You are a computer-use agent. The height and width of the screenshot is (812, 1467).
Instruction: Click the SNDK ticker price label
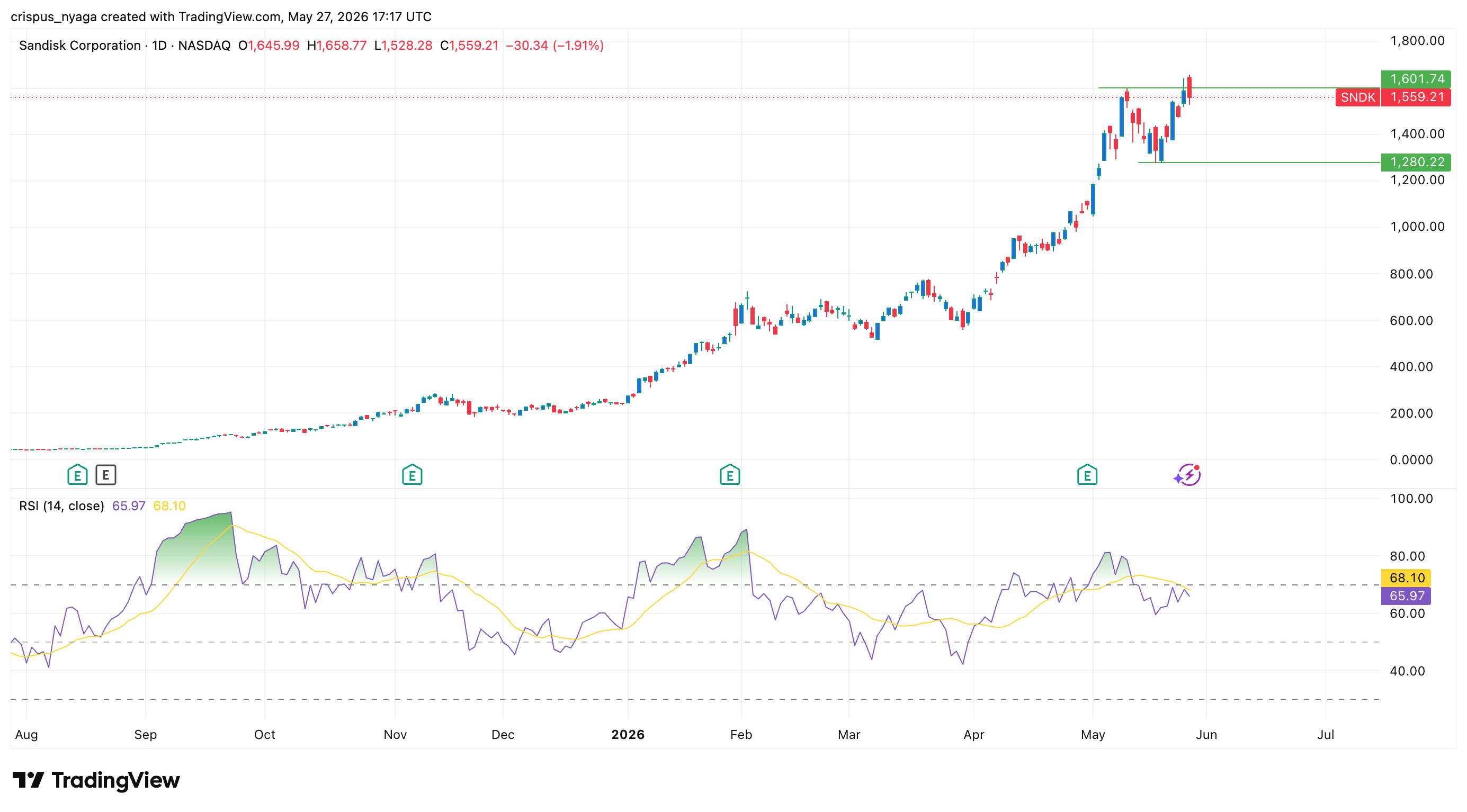[x=1358, y=97]
